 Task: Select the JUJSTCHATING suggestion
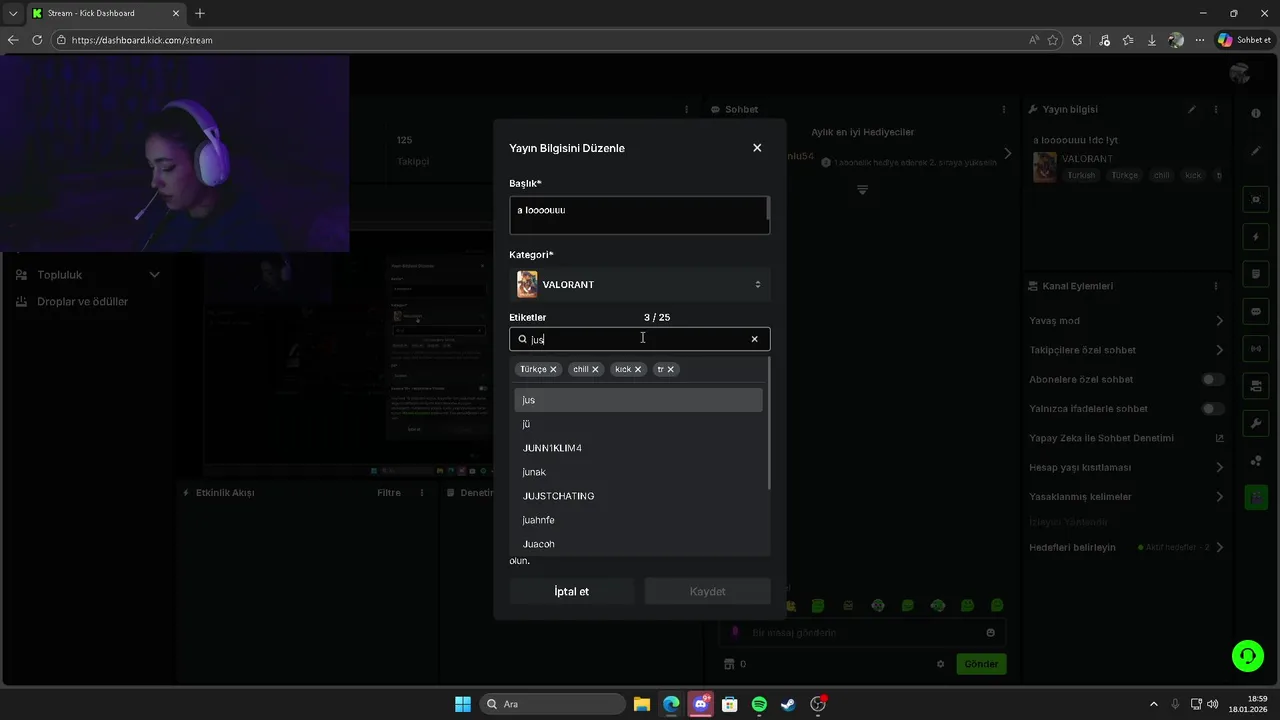click(638, 496)
